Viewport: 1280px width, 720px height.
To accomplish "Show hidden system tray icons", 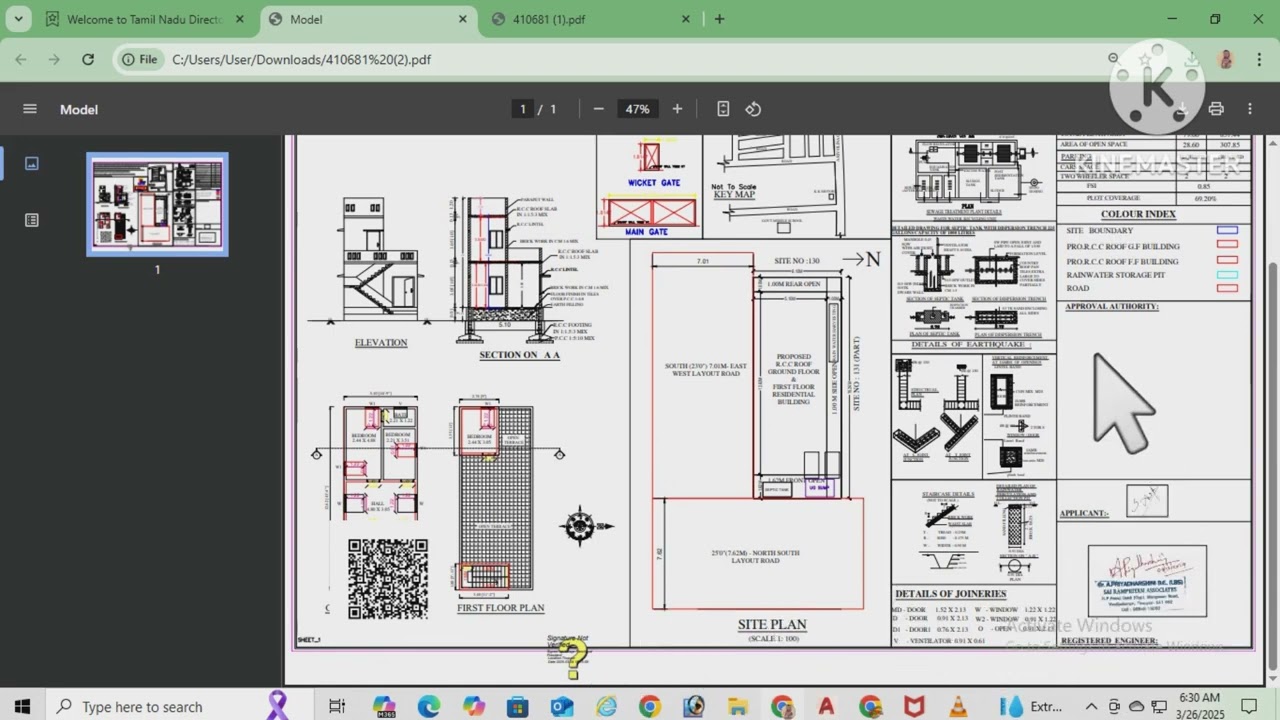I will click(x=1091, y=706).
